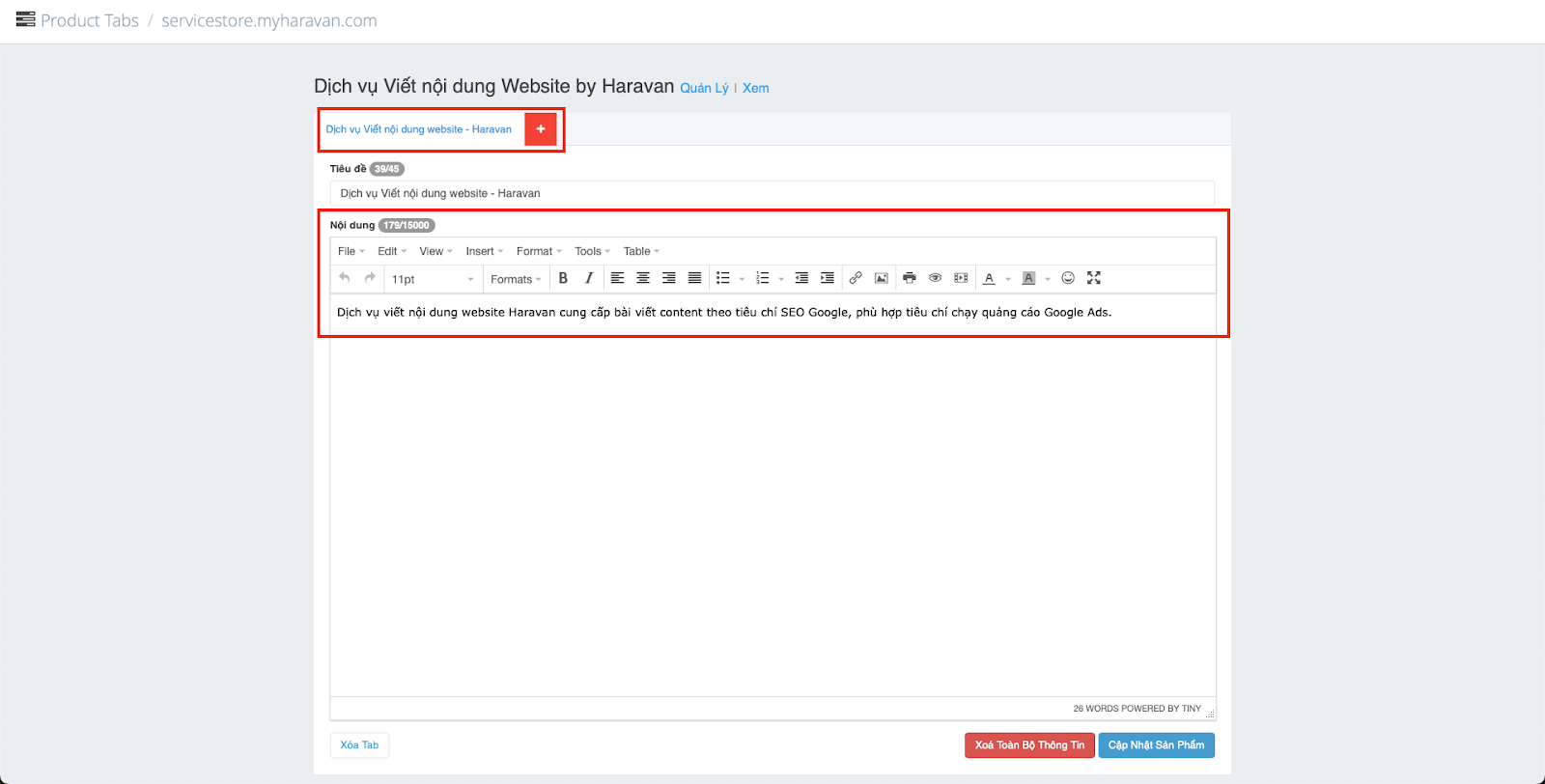
Task: Open the Format menu in the editor
Action: 539,251
